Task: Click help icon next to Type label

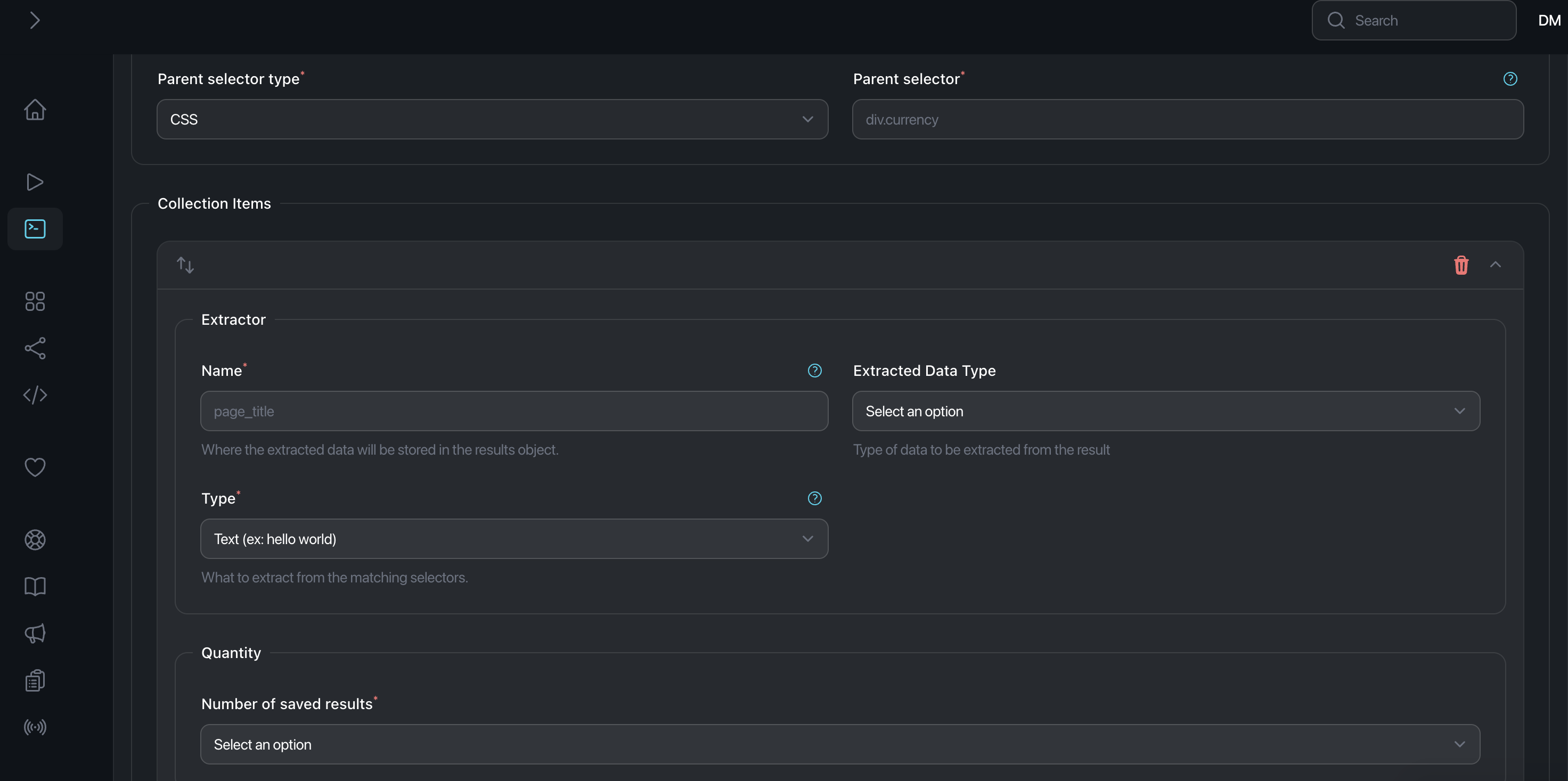Action: [x=814, y=498]
